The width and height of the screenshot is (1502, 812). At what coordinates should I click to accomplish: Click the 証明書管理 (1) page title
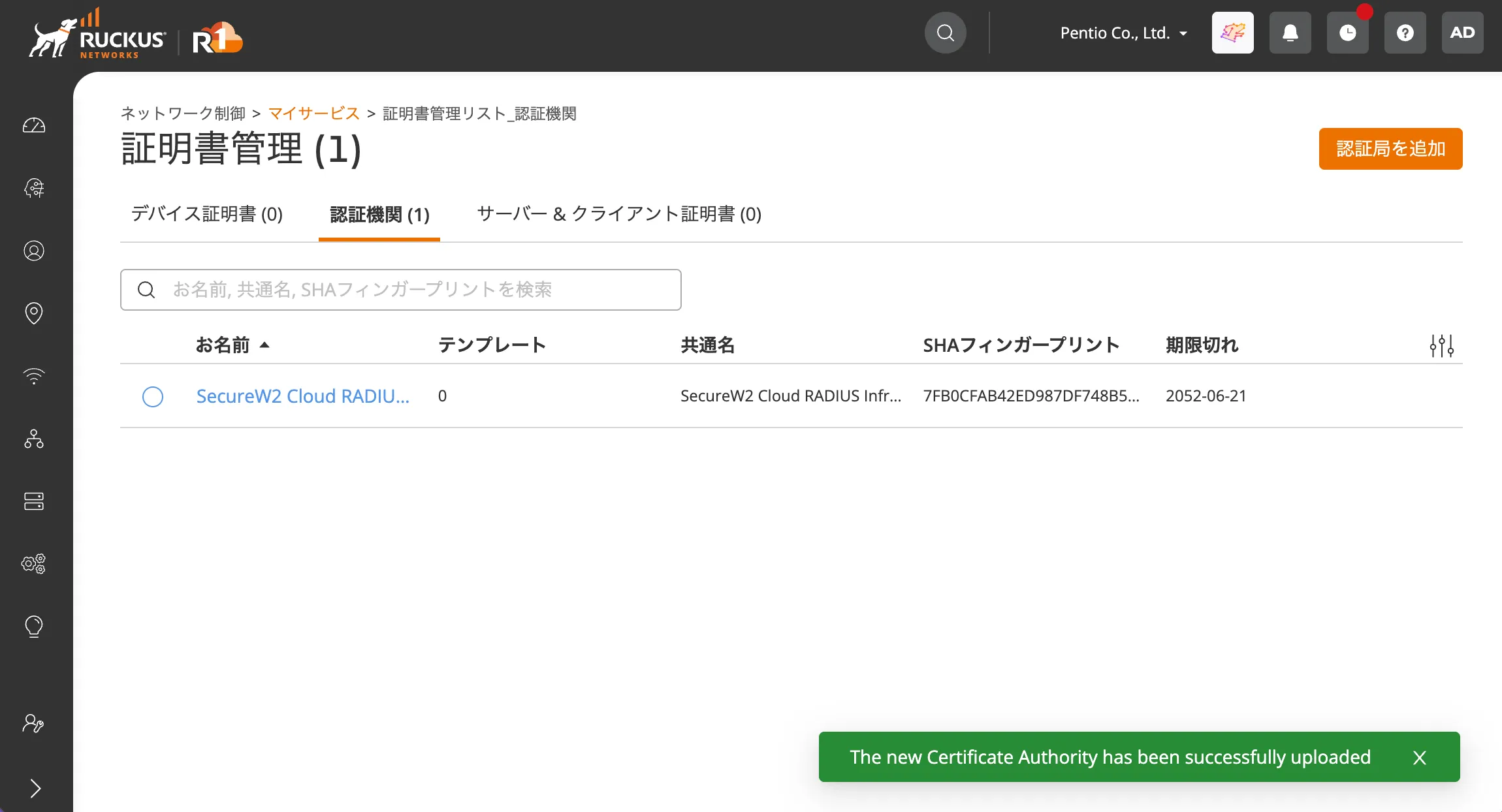pyautogui.click(x=241, y=149)
